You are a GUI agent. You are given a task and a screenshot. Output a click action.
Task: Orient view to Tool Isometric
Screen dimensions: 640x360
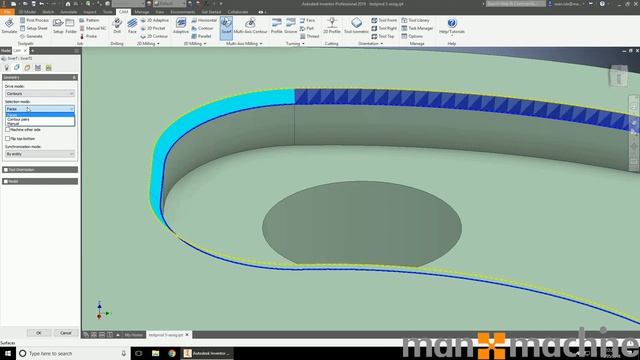(x=356, y=26)
